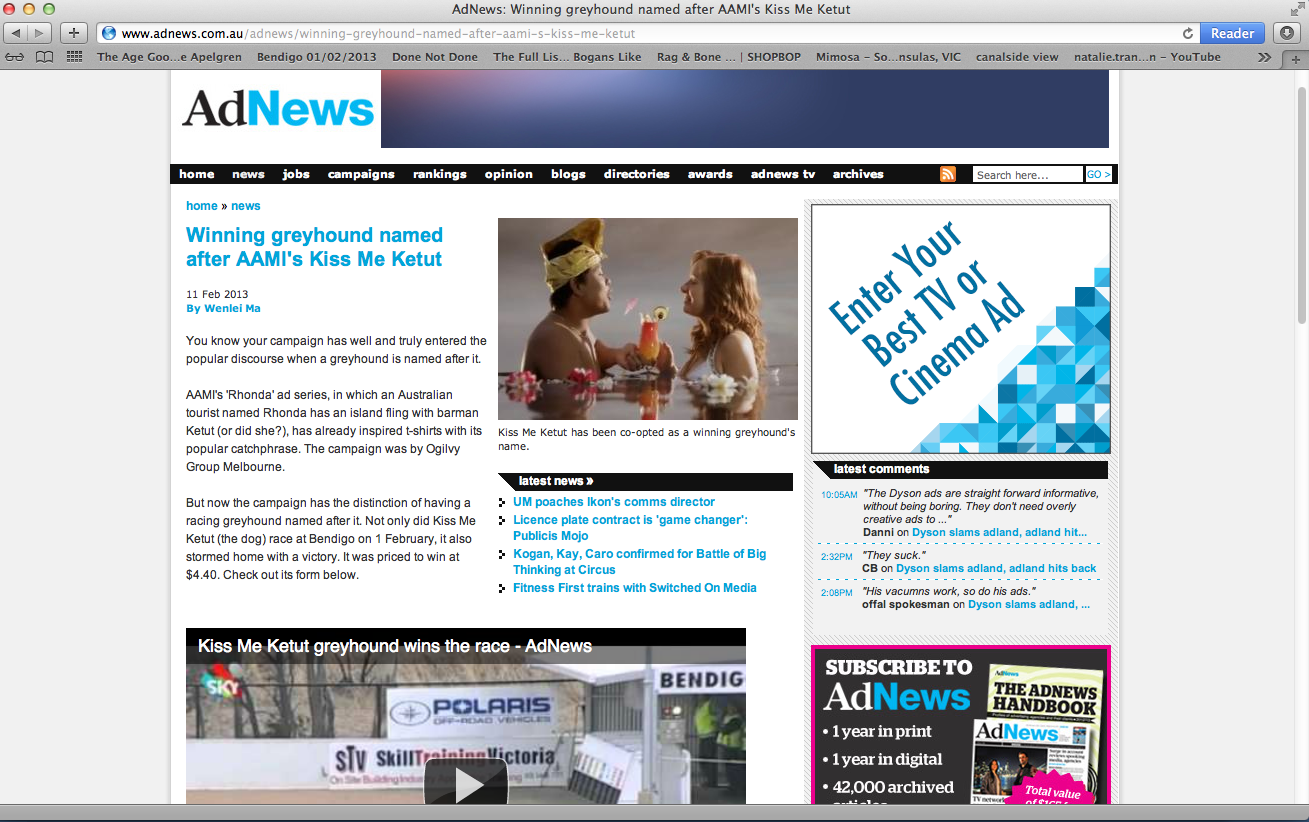Click the '10:05AM' comment timestamp
The image size is (1309, 822).
click(x=839, y=494)
